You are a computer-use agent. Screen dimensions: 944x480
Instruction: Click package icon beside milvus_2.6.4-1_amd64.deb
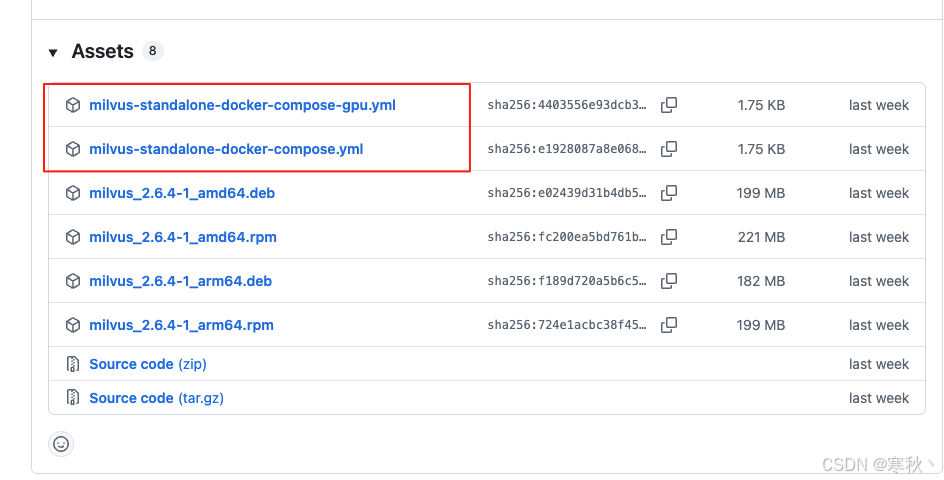click(x=73, y=193)
